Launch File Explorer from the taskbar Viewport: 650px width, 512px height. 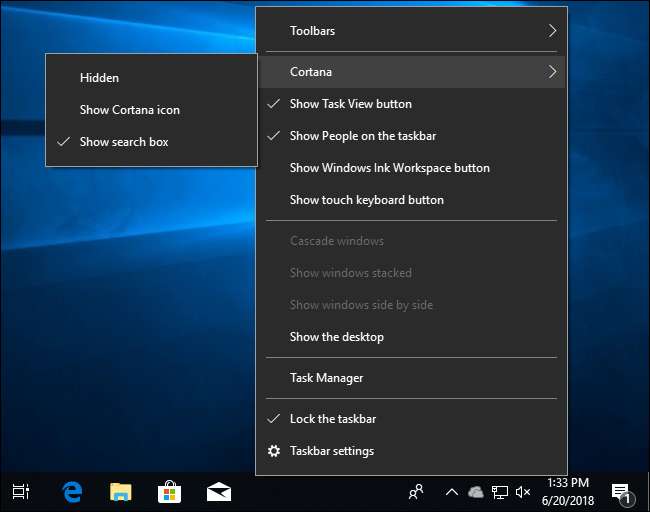pos(121,491)
